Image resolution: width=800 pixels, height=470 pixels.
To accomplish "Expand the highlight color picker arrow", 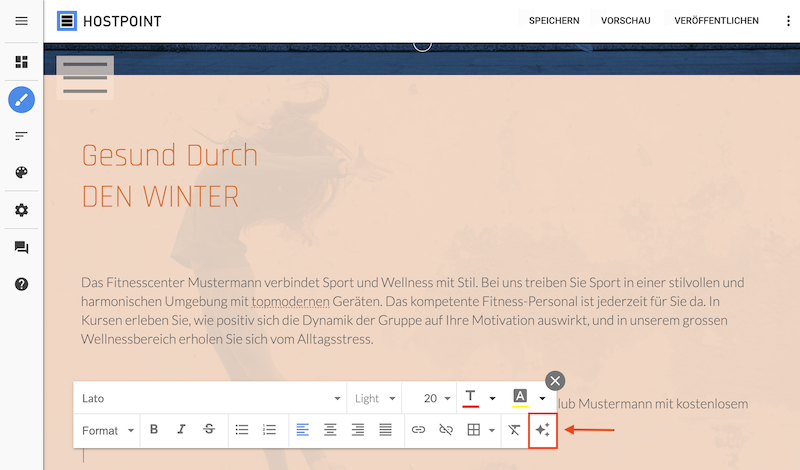I will click(542, 398).
